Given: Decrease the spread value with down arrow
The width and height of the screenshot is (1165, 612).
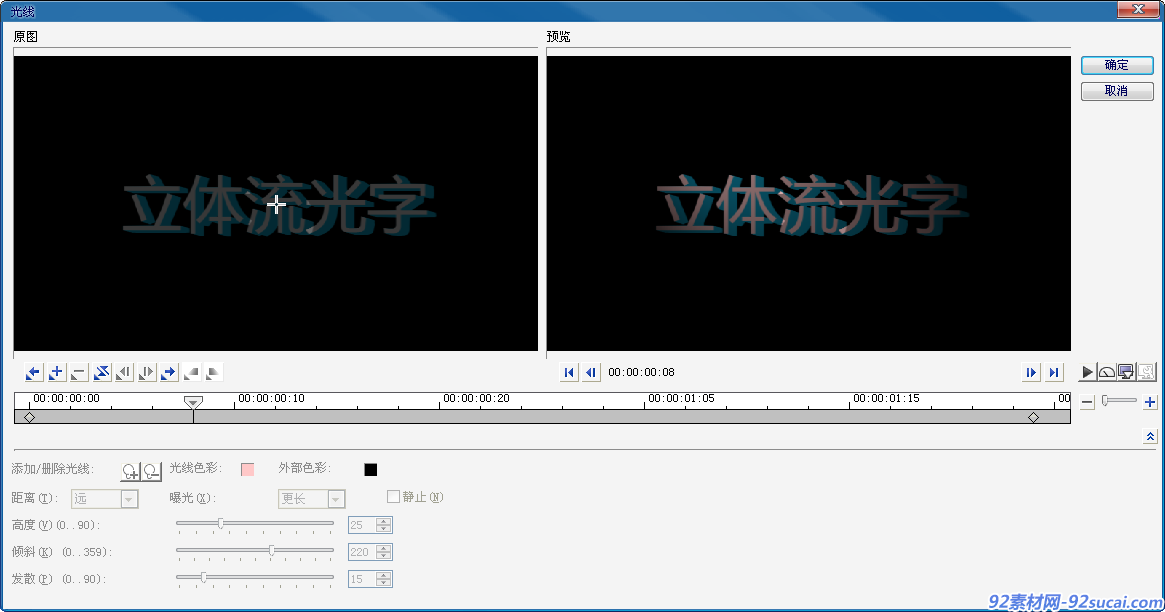Looking at the screenshot, I should pos(383,583).
